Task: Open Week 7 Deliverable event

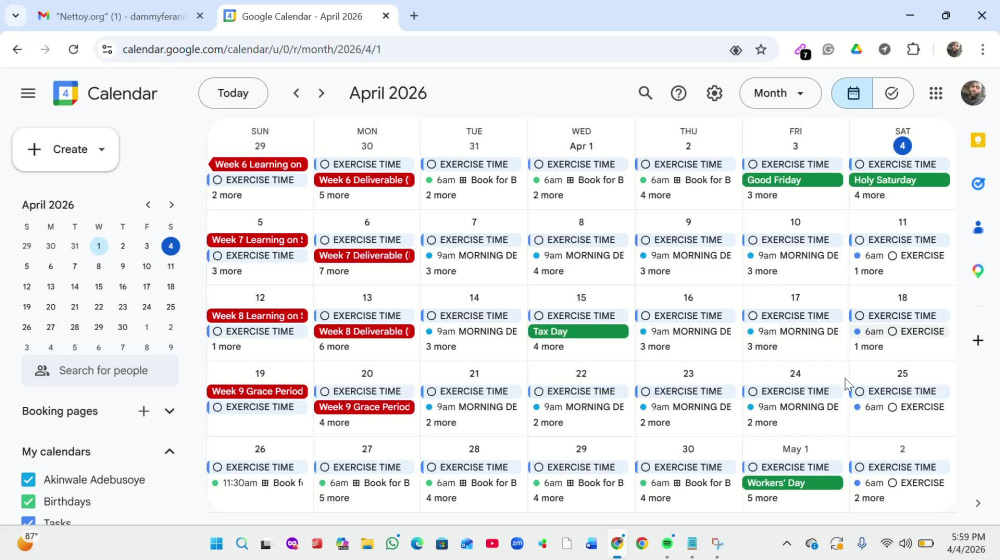Action: (x=364, y=256)
